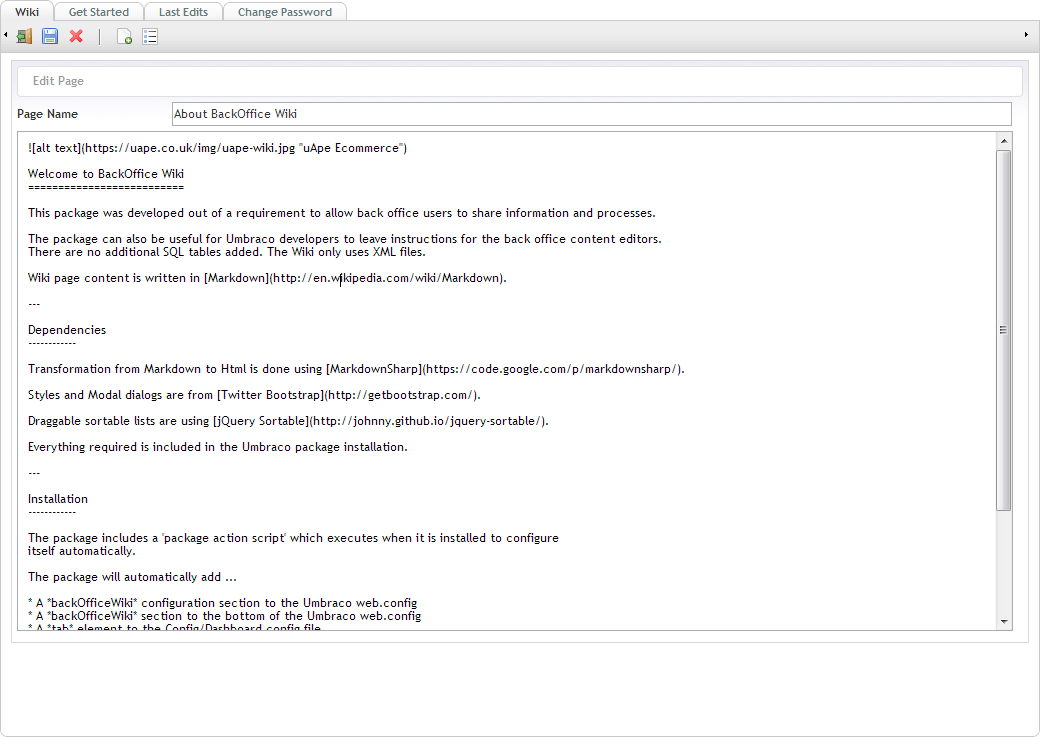Click the 'Page Name' label

tap(48, 114)
